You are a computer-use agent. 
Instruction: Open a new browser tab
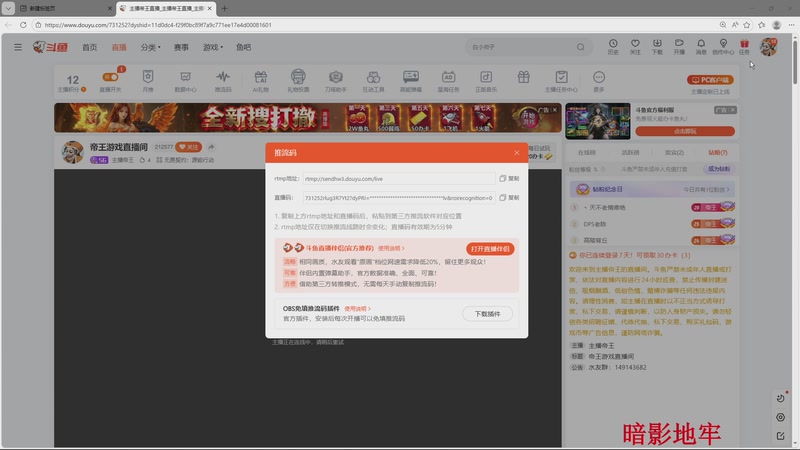[x=224, y=8]
